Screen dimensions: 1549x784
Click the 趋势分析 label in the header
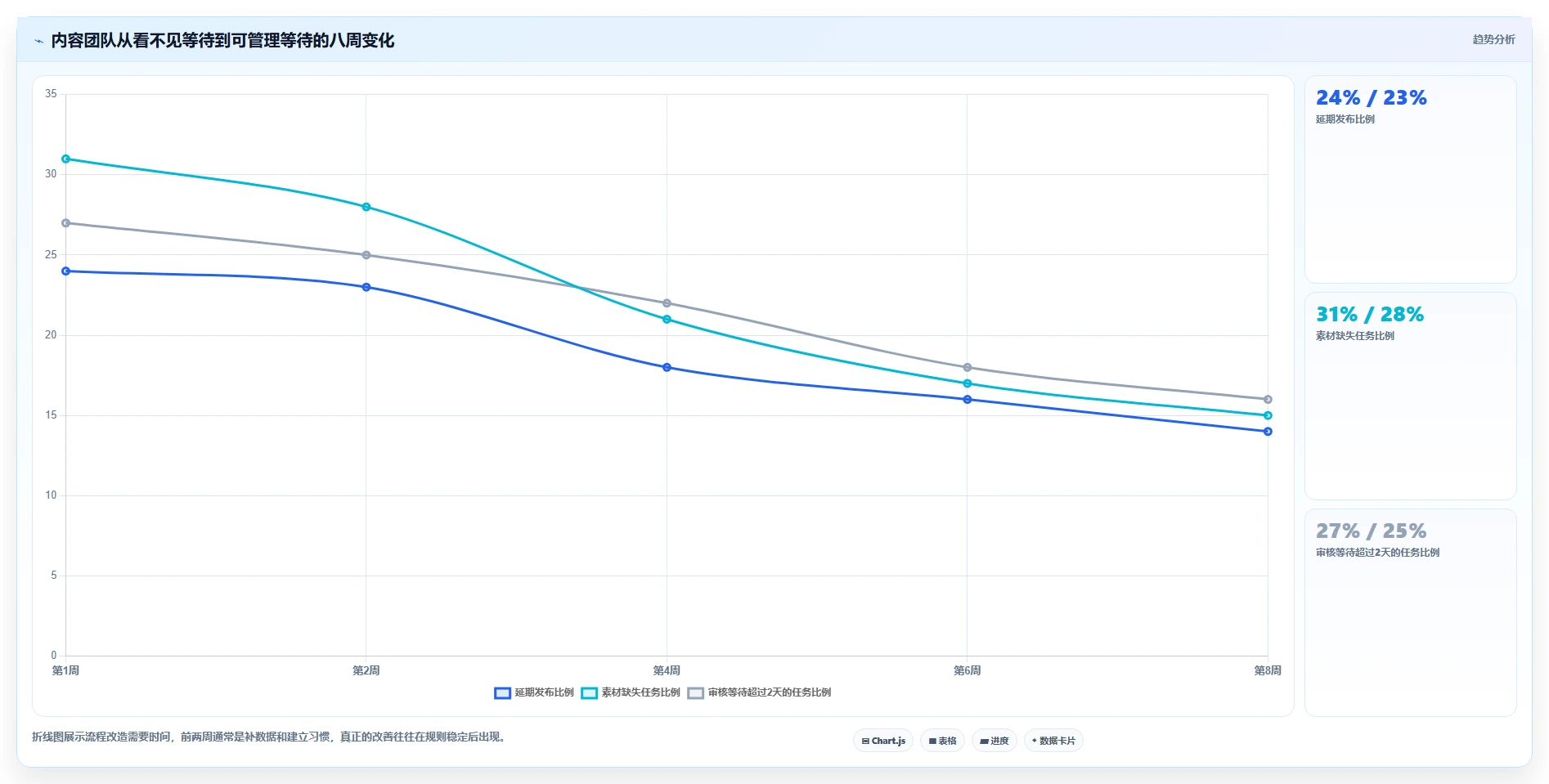[x=1493, y=39]
